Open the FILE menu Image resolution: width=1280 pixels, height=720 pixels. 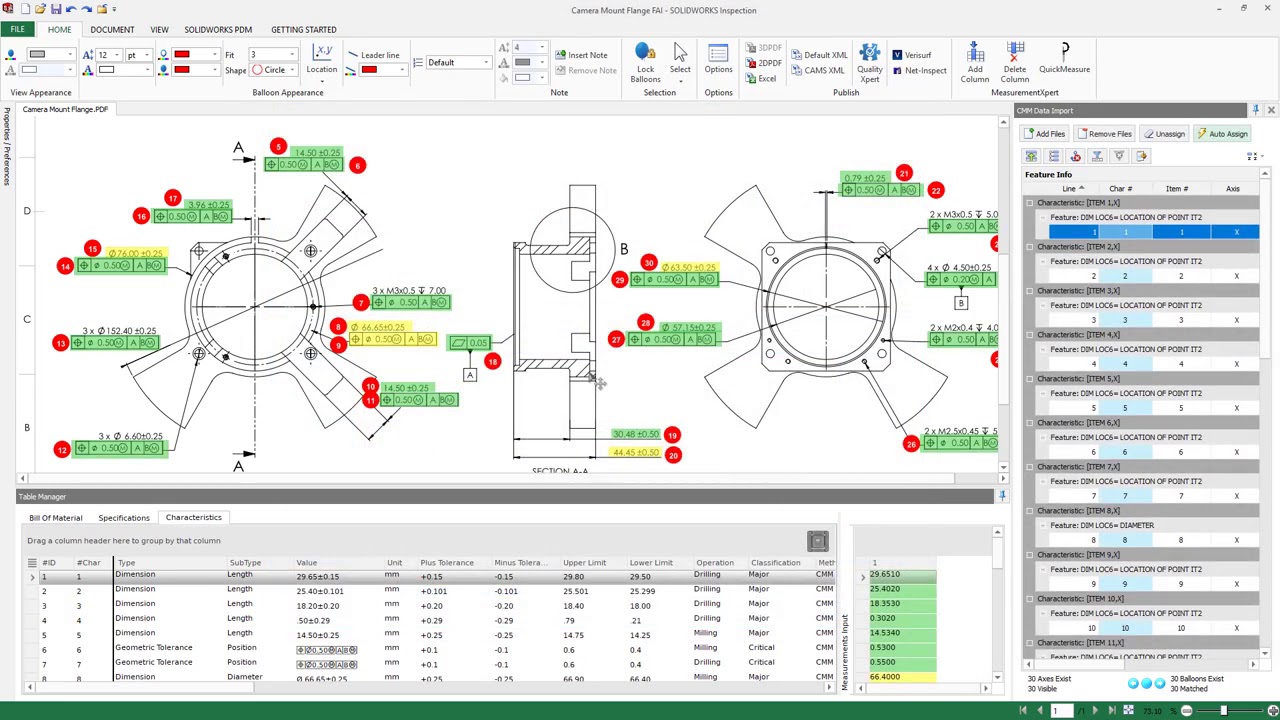pyautogui.click(x=18, y=29)
